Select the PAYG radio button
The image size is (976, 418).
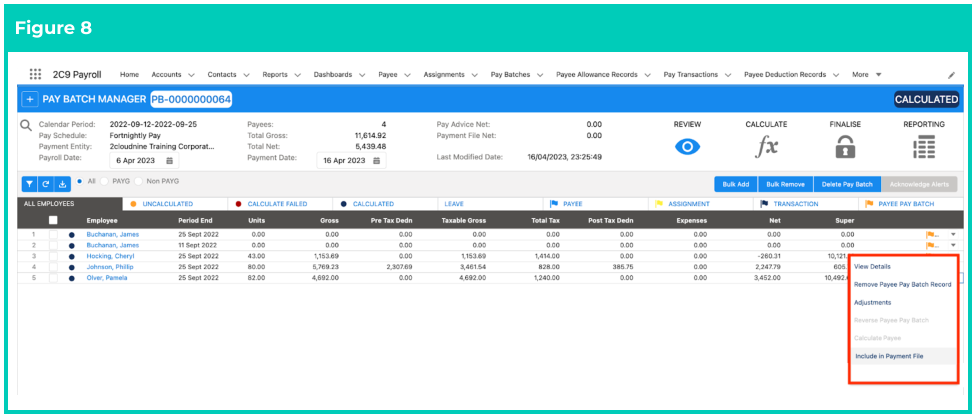pyautogui.click(x=103, y=181)
